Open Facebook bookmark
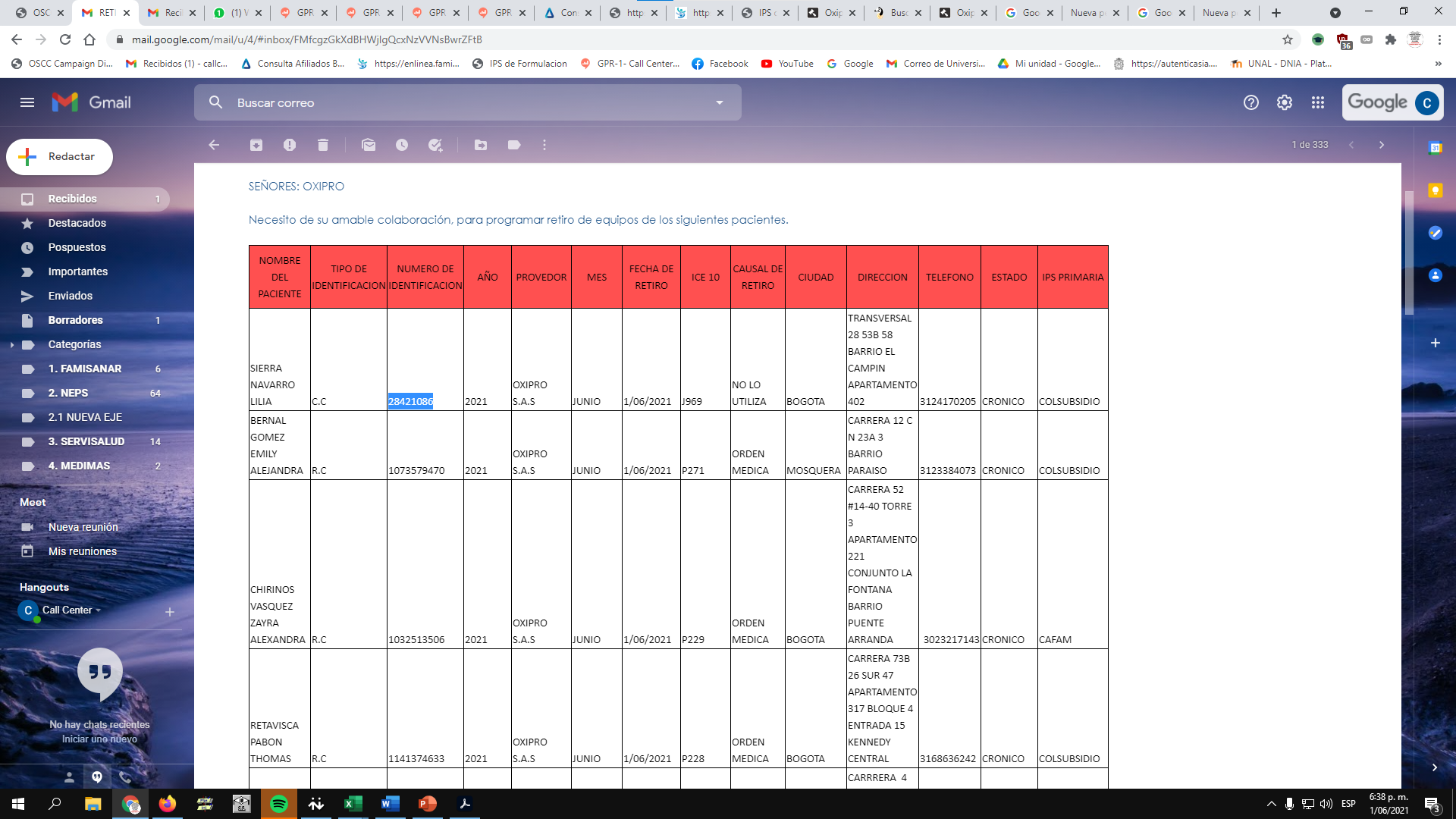The width and height of the screenshot is (1456, 819). tap(720, 64)
